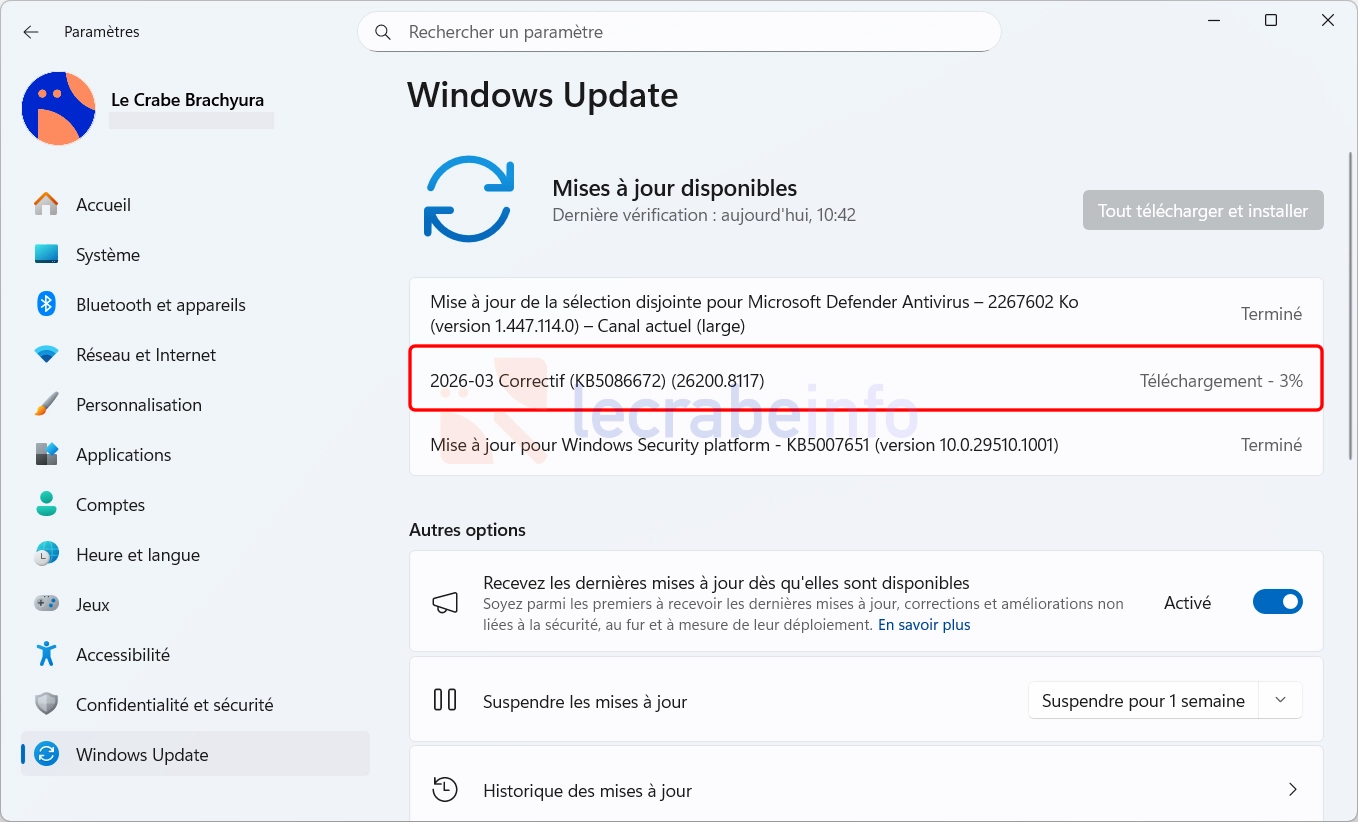Click the search magnifier icon
This screenshot has width=1358, height=822.
(383, 32)
